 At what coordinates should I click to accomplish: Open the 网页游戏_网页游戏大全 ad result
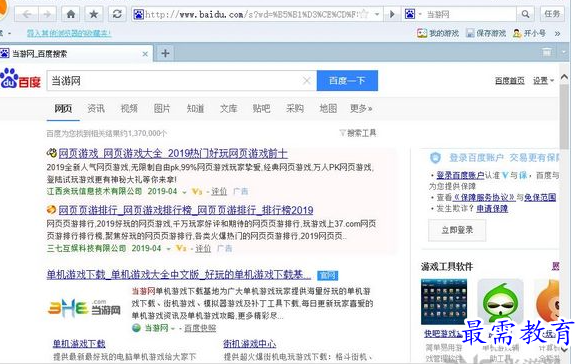[x=173, y=154]
